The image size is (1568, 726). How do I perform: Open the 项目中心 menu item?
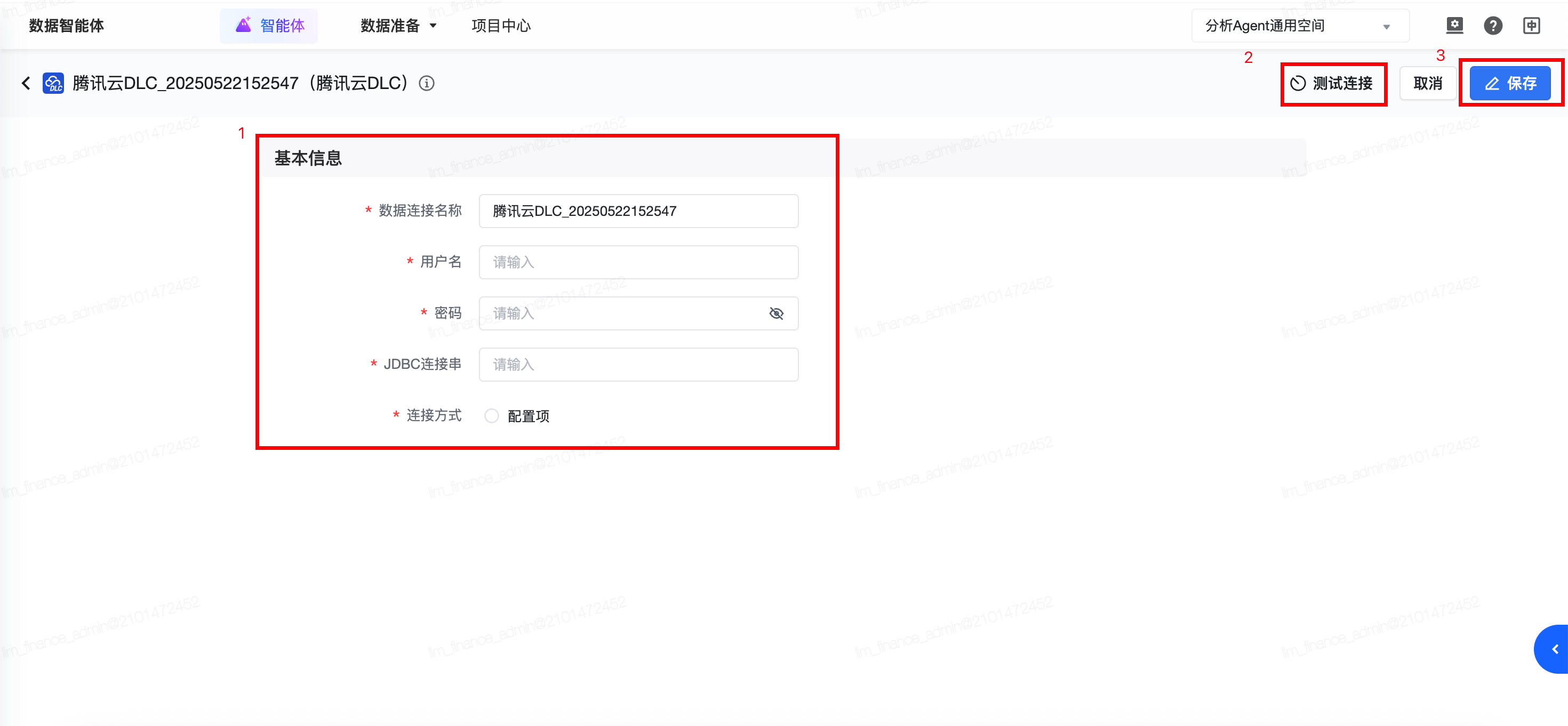tap(501, 26)
